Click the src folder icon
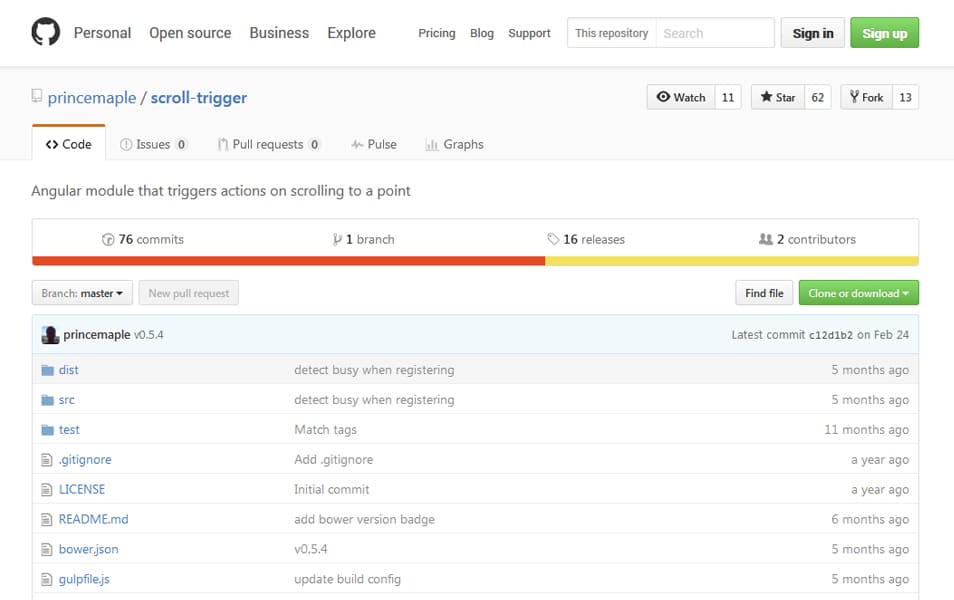 click(47, 400)
